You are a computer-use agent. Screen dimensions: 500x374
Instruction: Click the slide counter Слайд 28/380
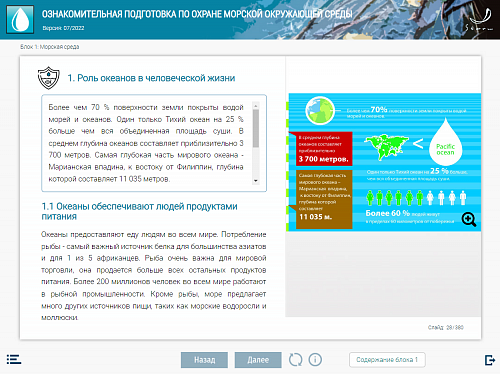(445, 327)
